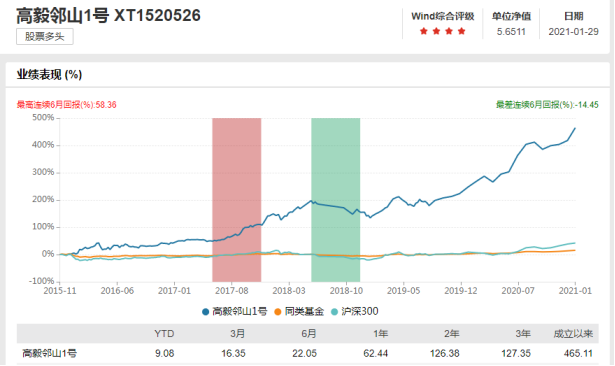Click the 2019-12 x-axis date label
The height and width of the screenshot is (366, 615).
click(461, 291)
